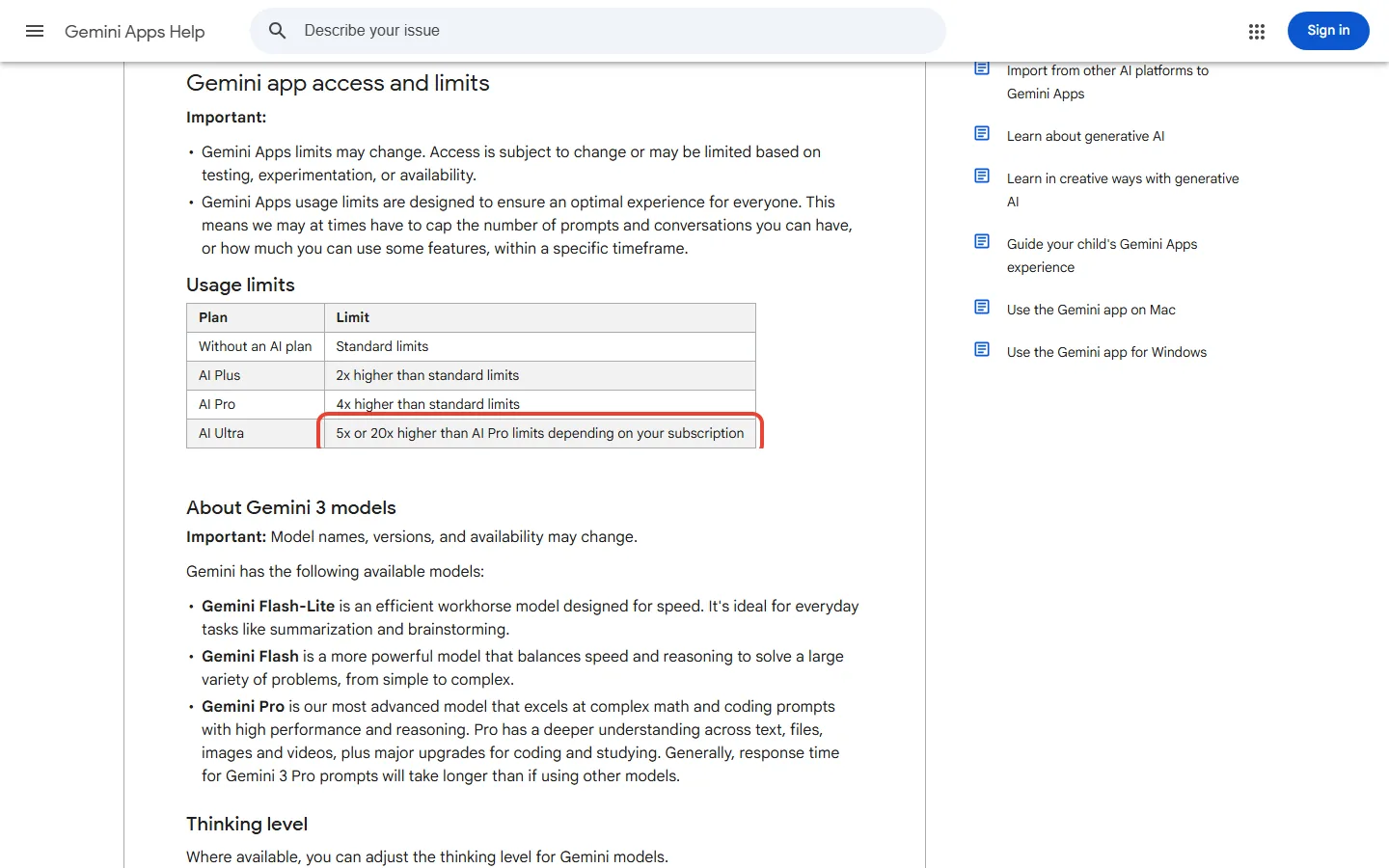
Task: Click the 5x or 20x higher limits cell
Action: (540, 433)
